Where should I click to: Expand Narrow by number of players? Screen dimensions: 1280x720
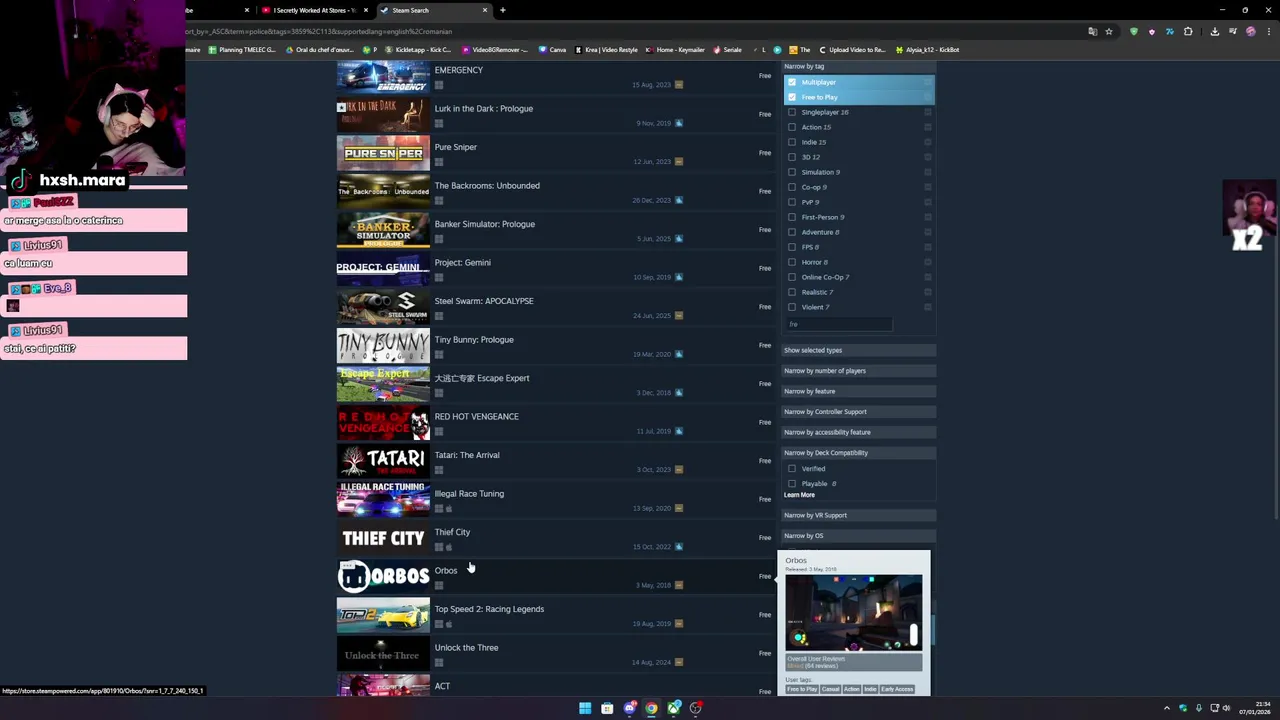coord(858,371)
